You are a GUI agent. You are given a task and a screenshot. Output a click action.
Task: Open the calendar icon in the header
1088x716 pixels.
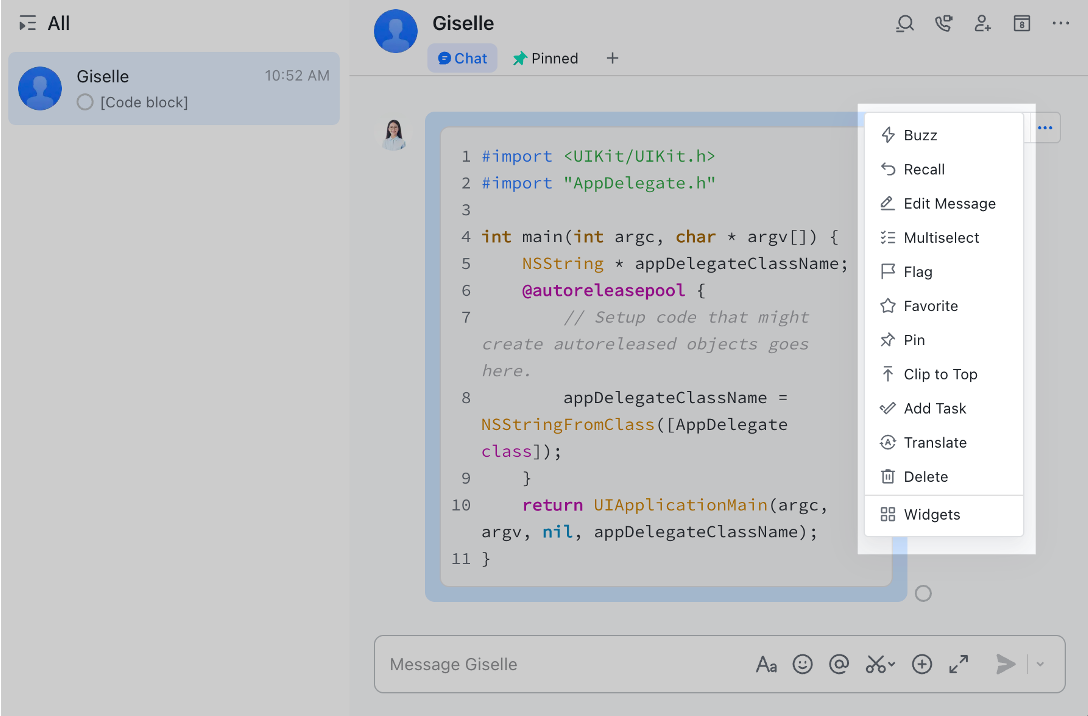(x=1021, y=23)
